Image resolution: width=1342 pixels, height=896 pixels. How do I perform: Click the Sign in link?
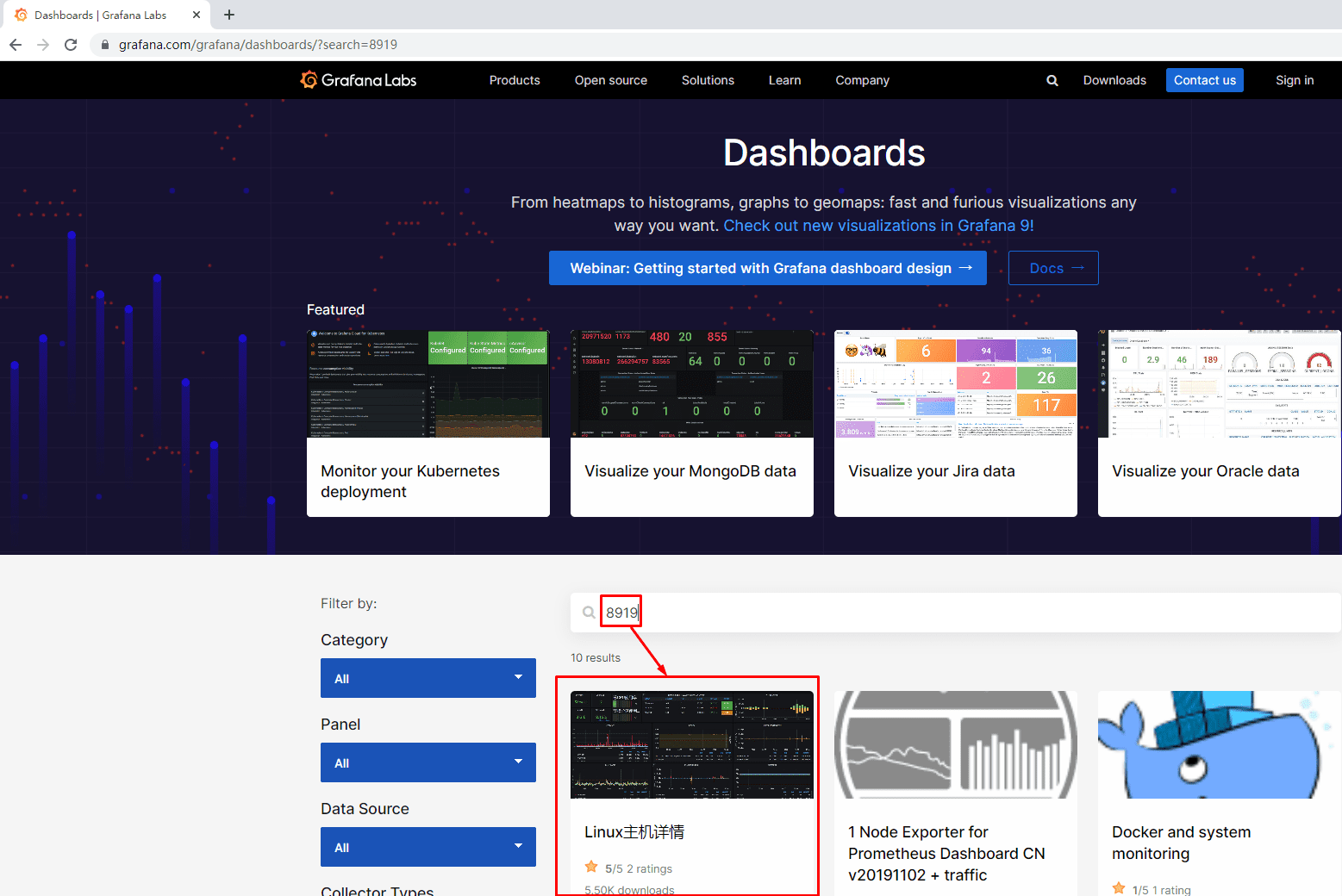click(1295, 80)
